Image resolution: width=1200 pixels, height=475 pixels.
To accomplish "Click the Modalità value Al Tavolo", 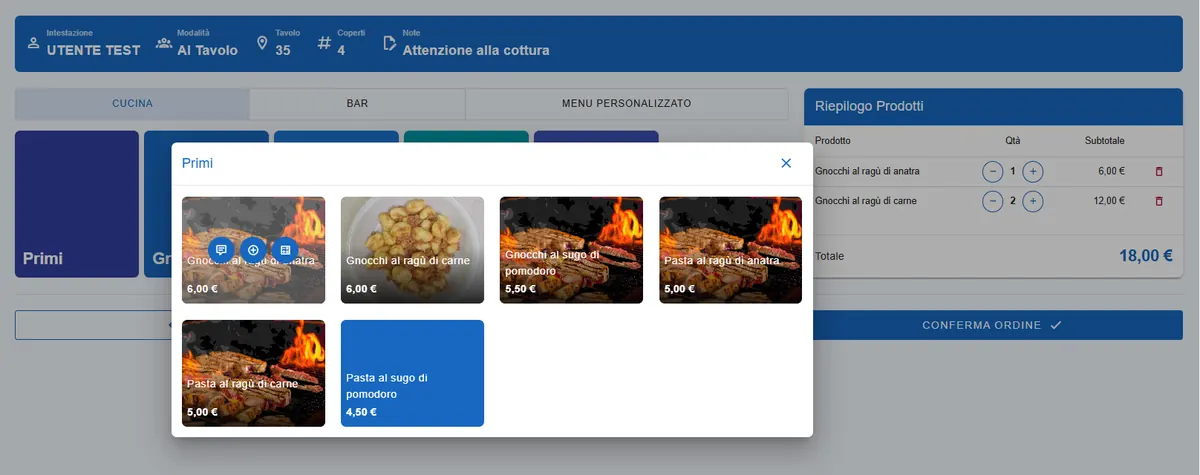I will 208,50.
